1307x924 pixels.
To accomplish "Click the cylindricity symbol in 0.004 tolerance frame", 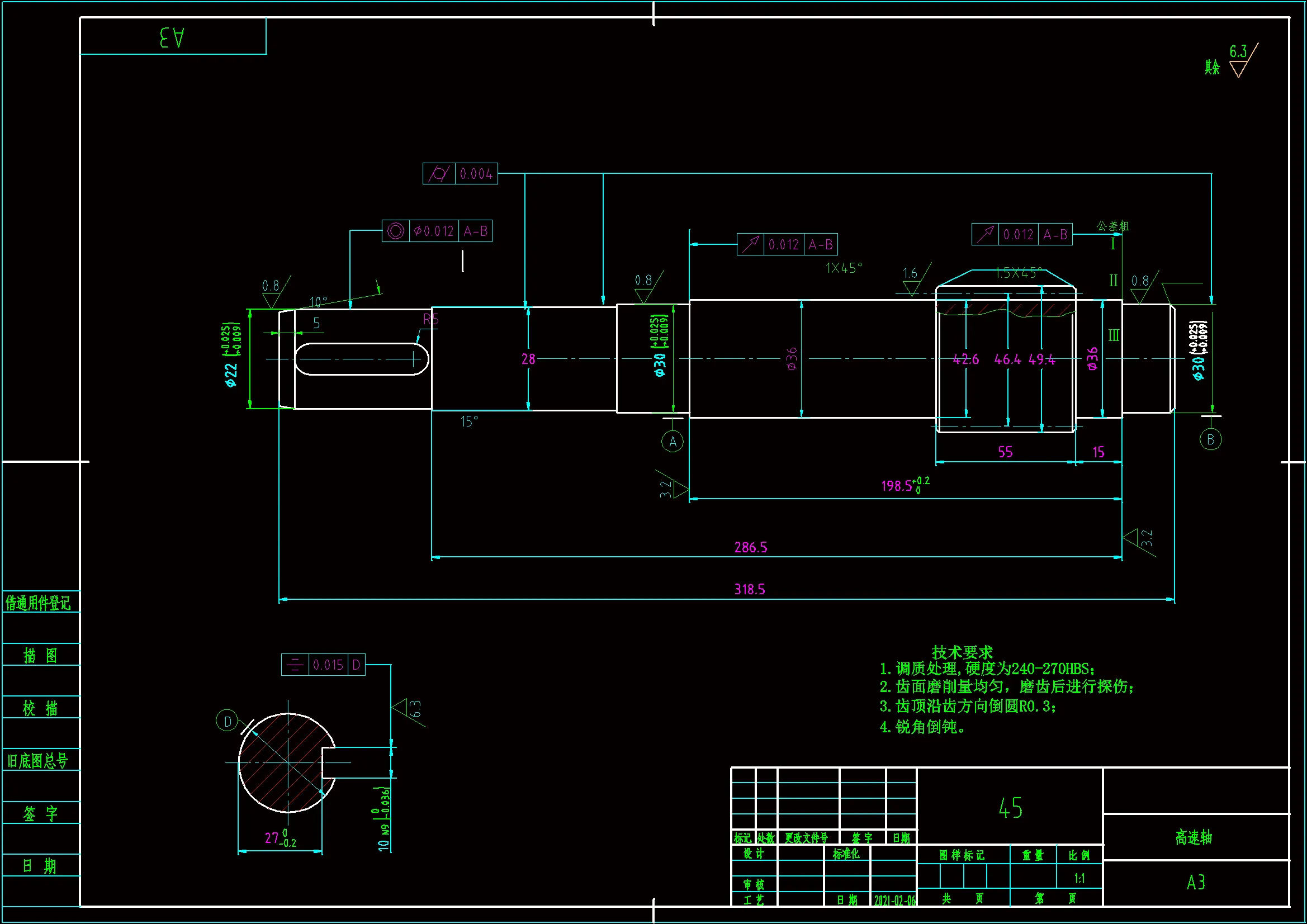I will [x=439, y=174].
